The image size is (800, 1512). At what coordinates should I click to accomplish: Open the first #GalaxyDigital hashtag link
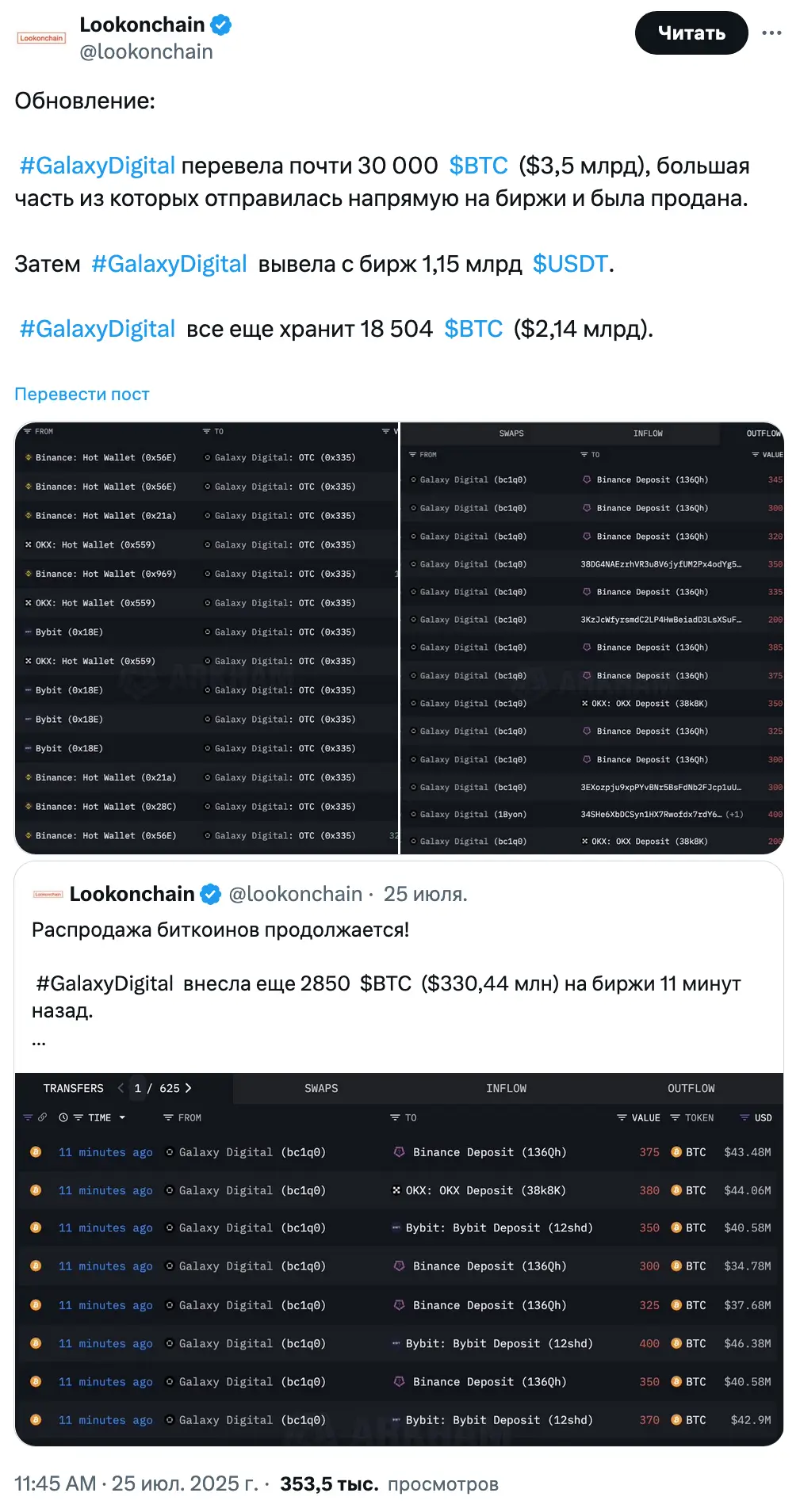pyautogui.click(x=98, y=166)
